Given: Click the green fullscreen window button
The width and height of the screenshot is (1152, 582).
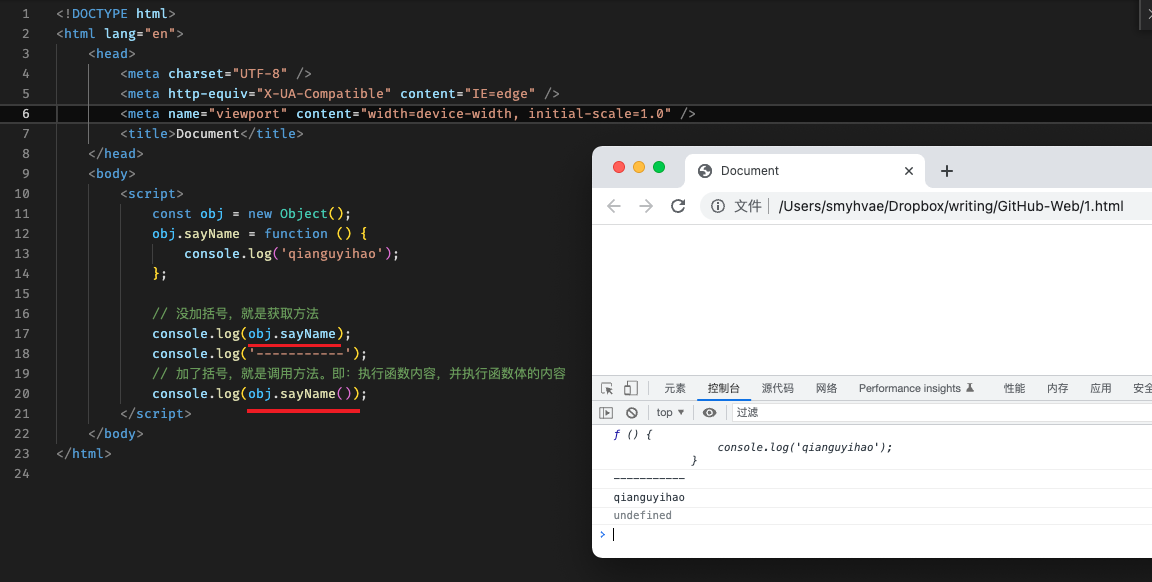Looking at the screenshot, I should pos(659,167).
